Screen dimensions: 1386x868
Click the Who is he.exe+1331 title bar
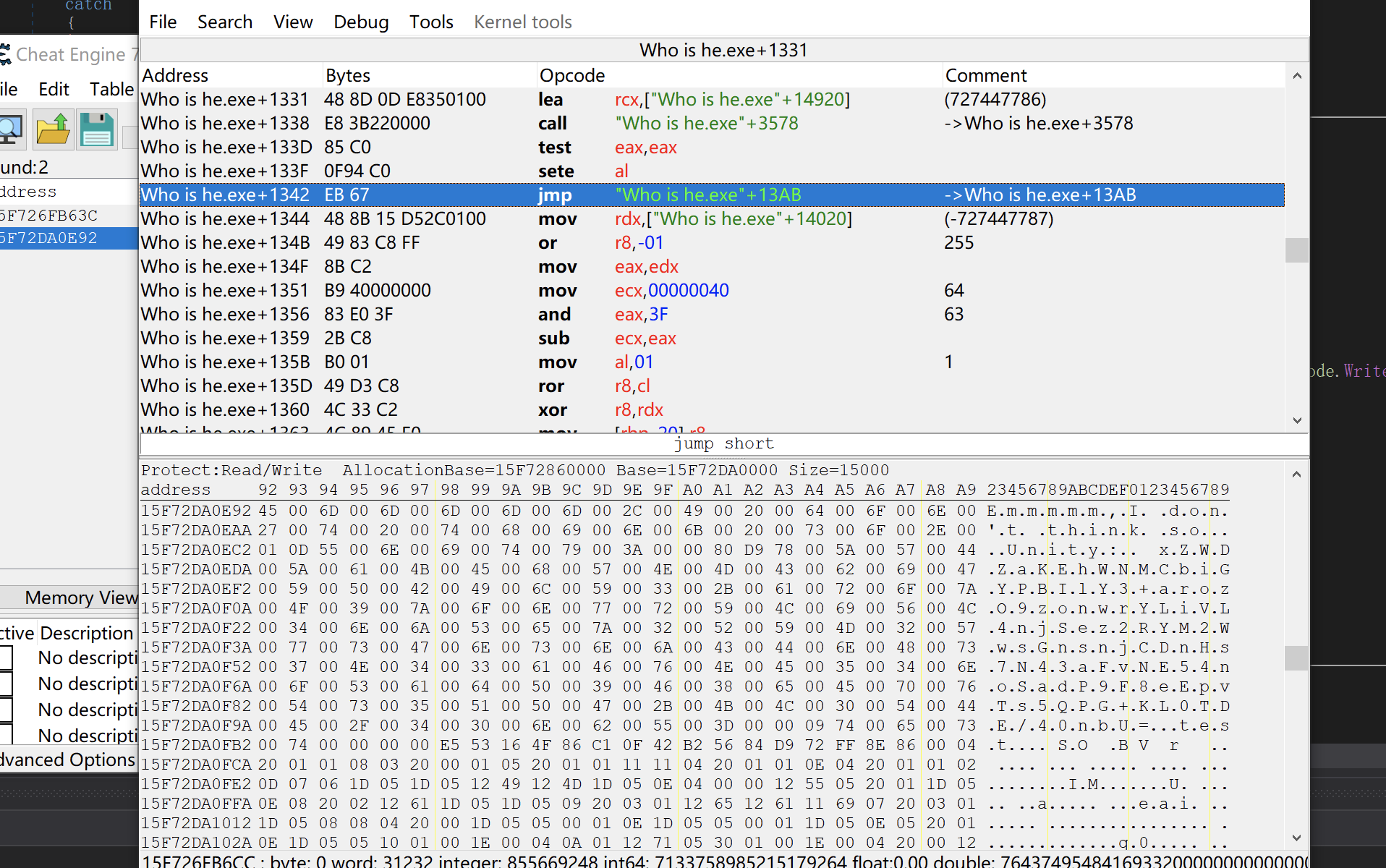723,50
